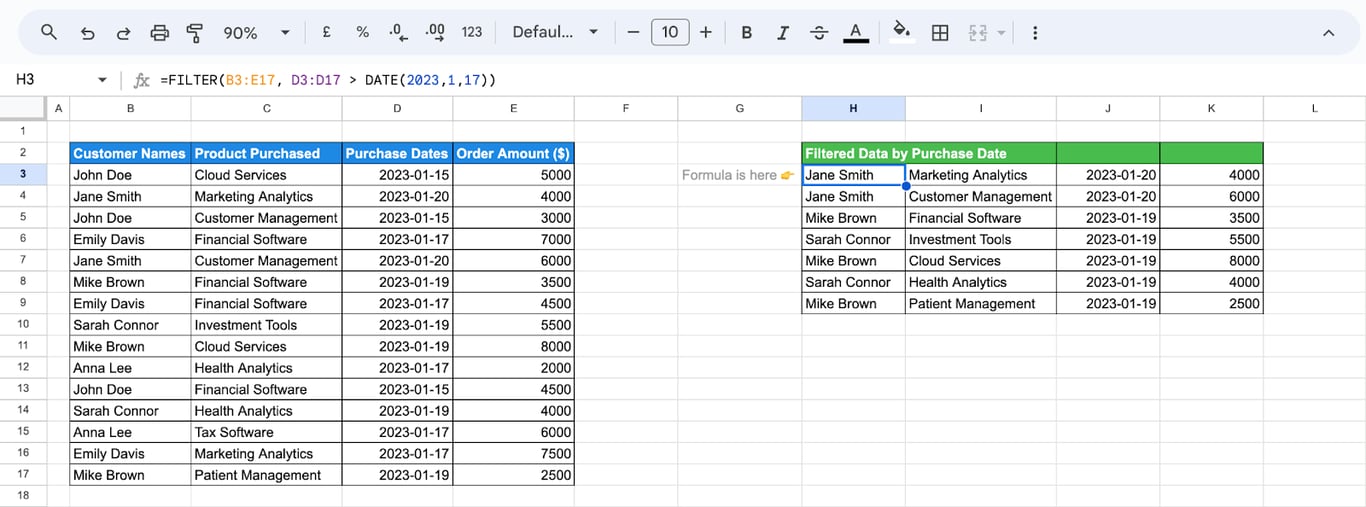The width and height of the screenshot is (1366, 507).
Task: Decrease font size with minus button
Action: (x=633, y=32)
